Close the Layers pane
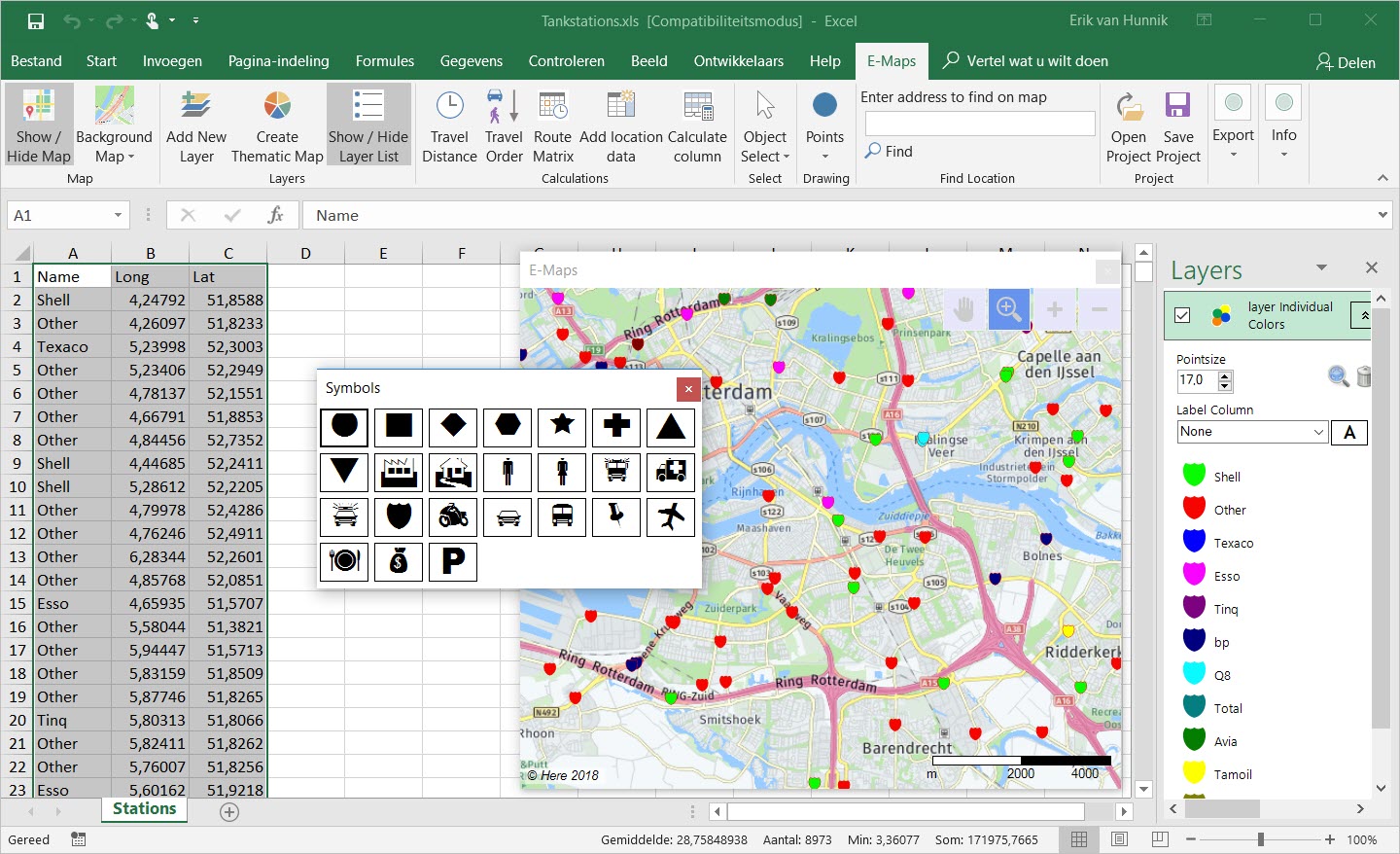This screenshot has height=854, width=1400. pos(1371,267)
